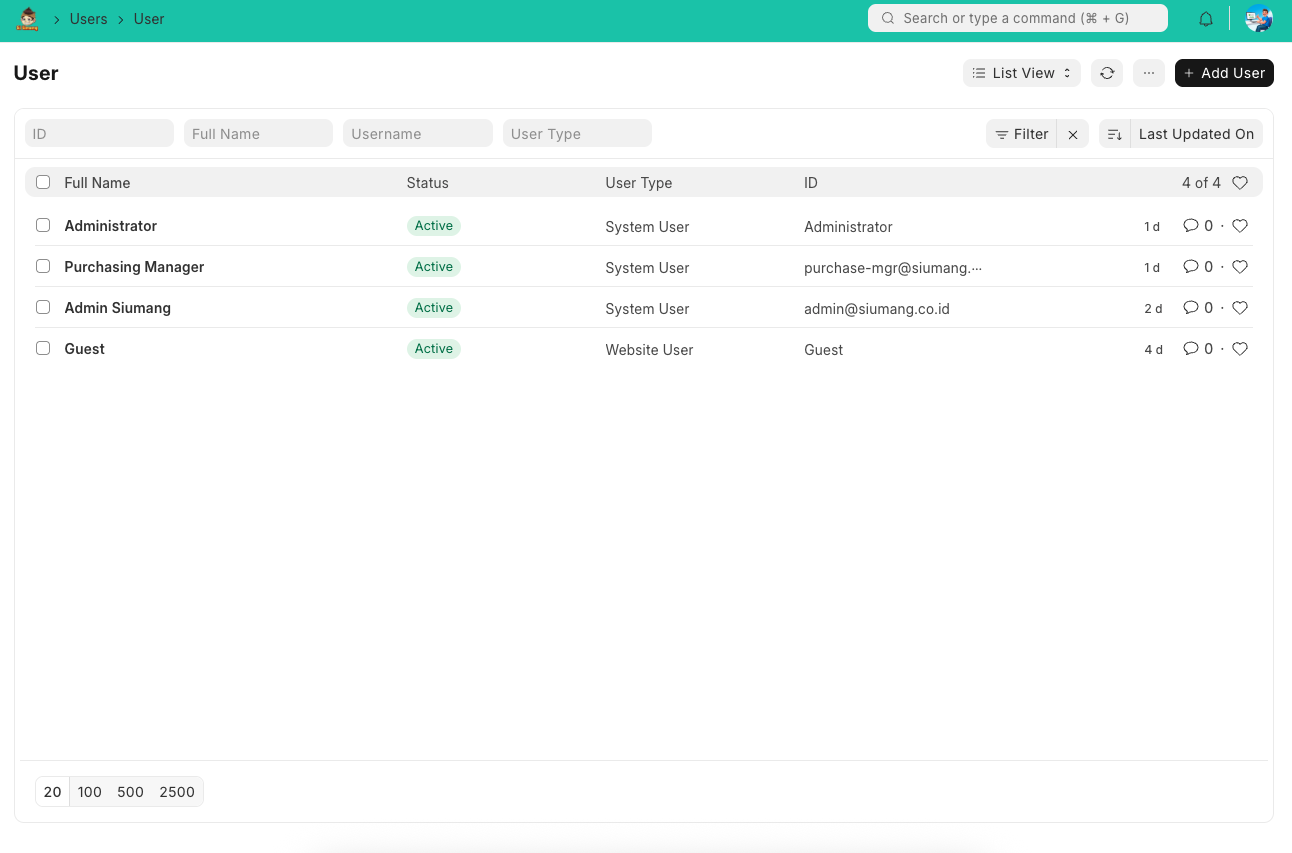Click comment icon on Purchasing Manager row

[x=1190, y=267]
